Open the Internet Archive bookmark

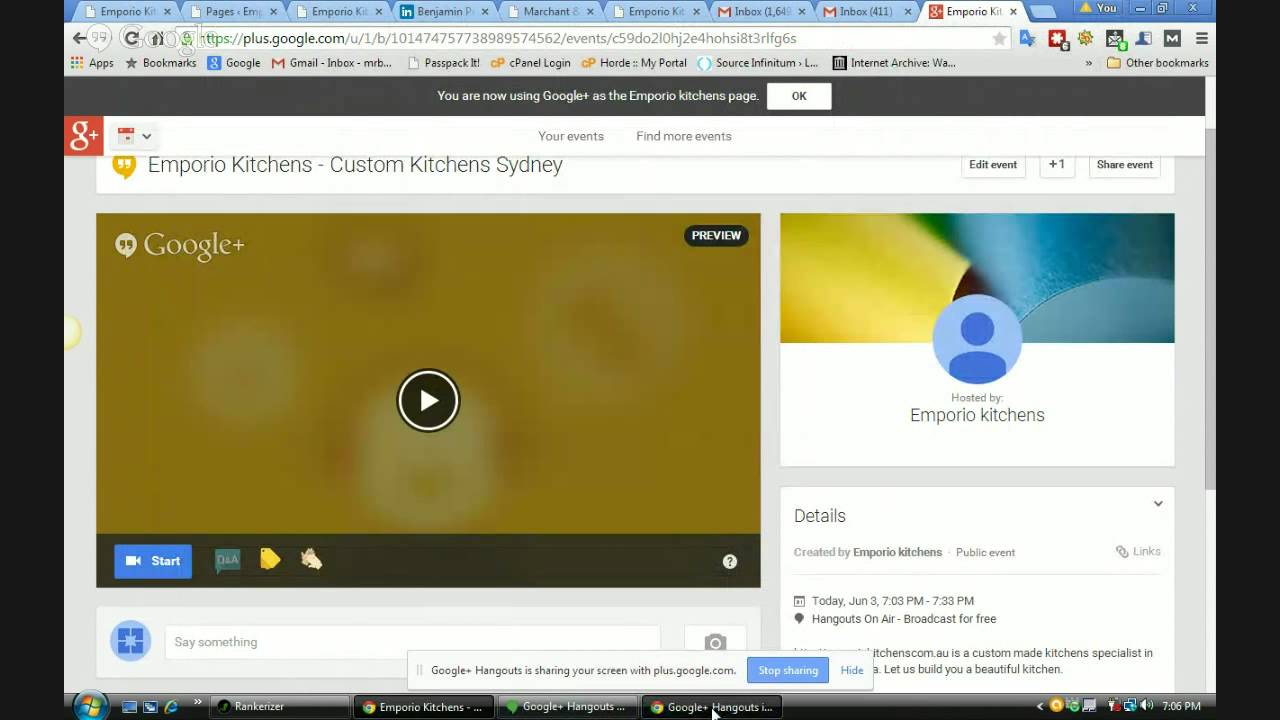pos(894,62)
